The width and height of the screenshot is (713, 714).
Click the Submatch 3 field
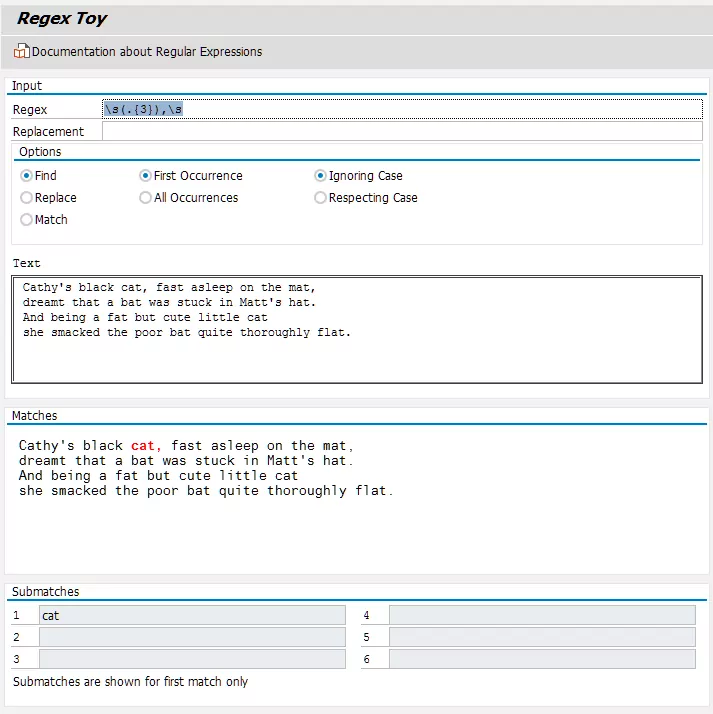tap(192, 659)
